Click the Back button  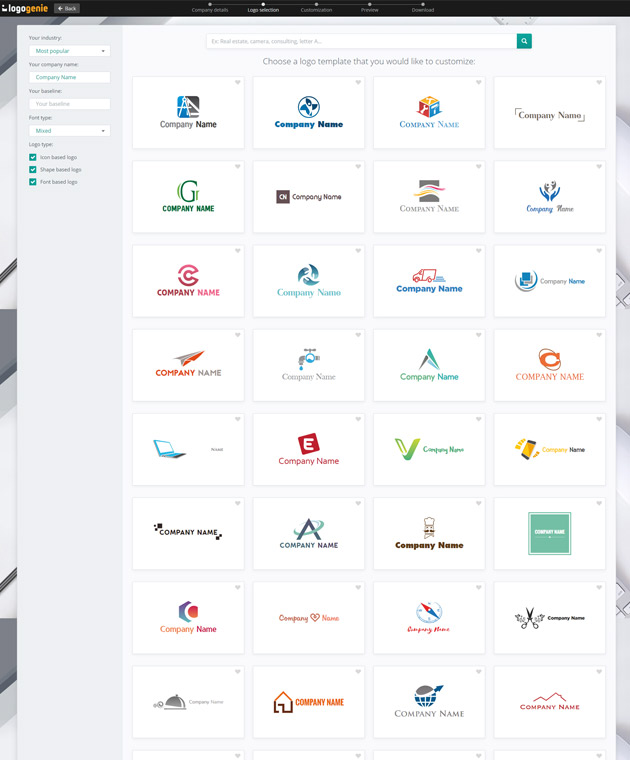(67, 8)
